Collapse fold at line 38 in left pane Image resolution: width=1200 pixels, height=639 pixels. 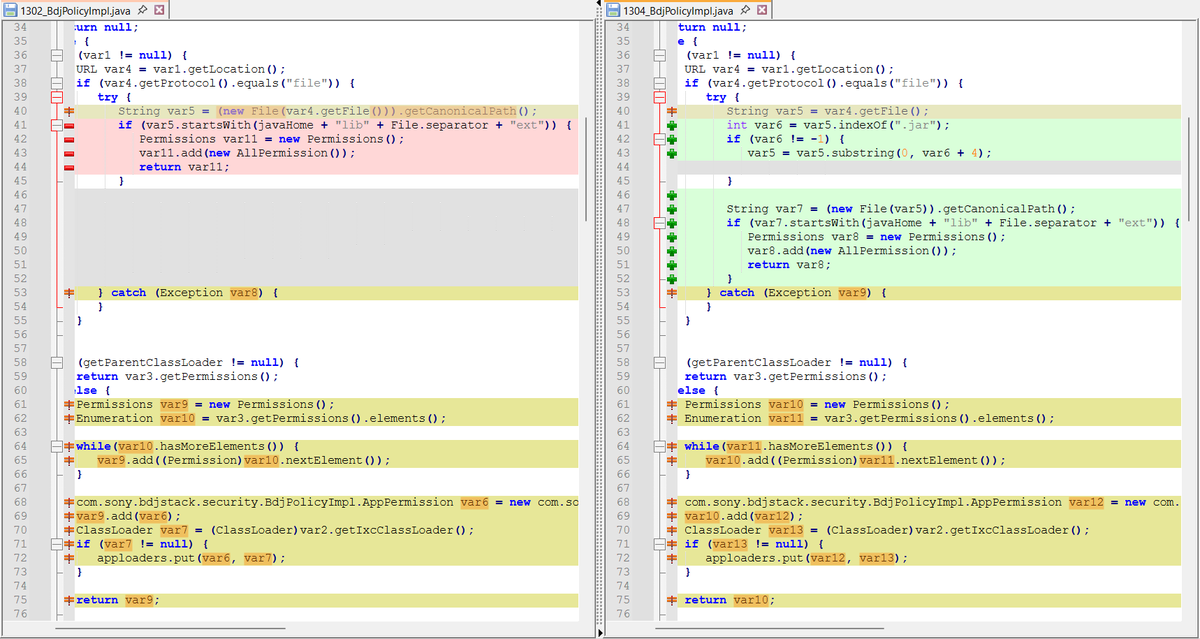pos(57,83)
